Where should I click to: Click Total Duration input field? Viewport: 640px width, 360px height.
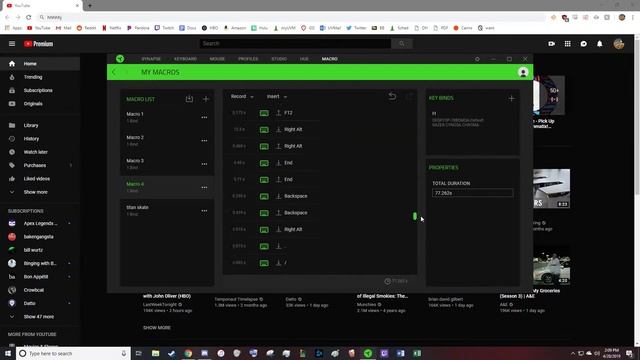472,193
